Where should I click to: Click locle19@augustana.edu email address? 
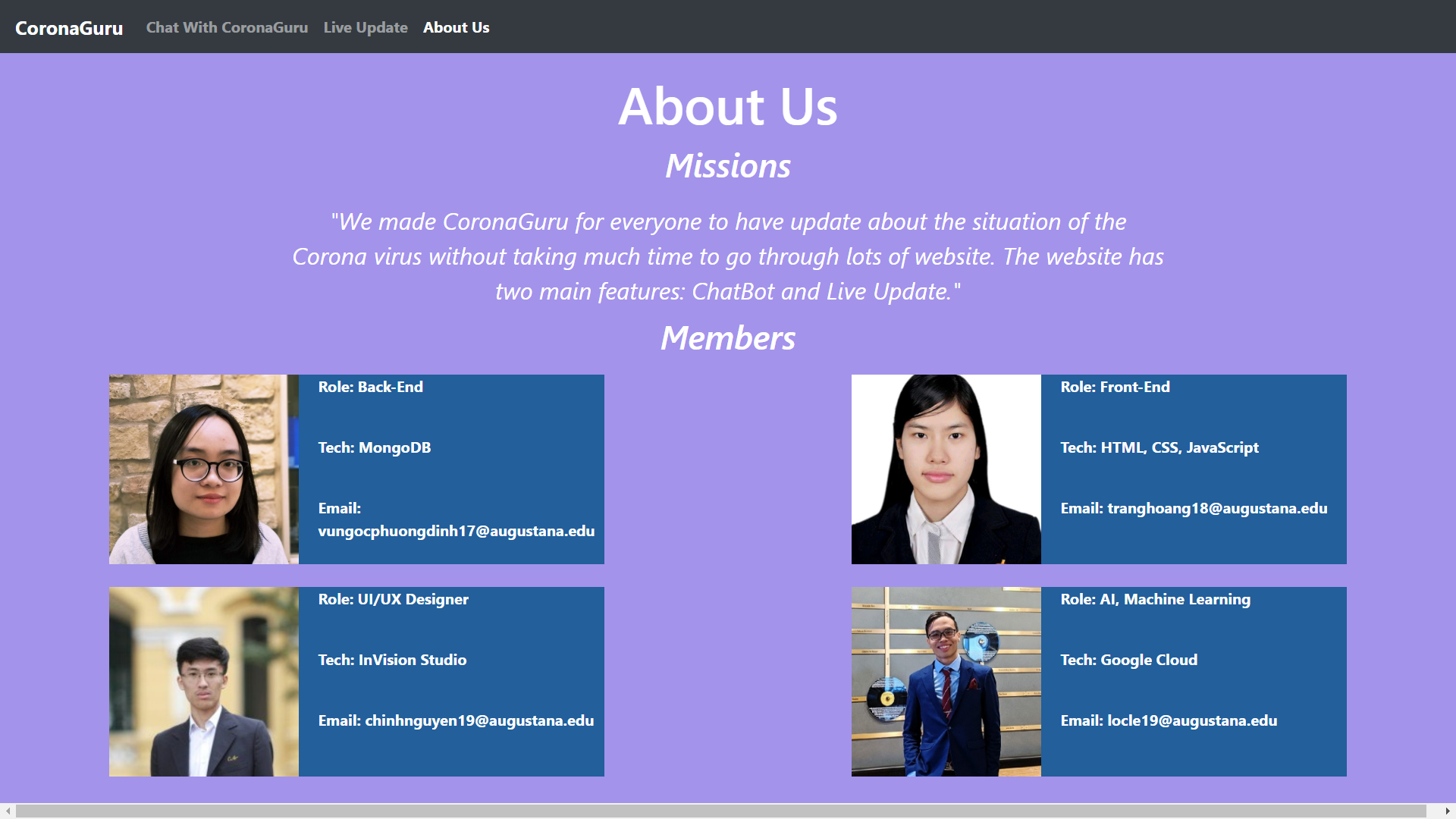coord(1191,720)
